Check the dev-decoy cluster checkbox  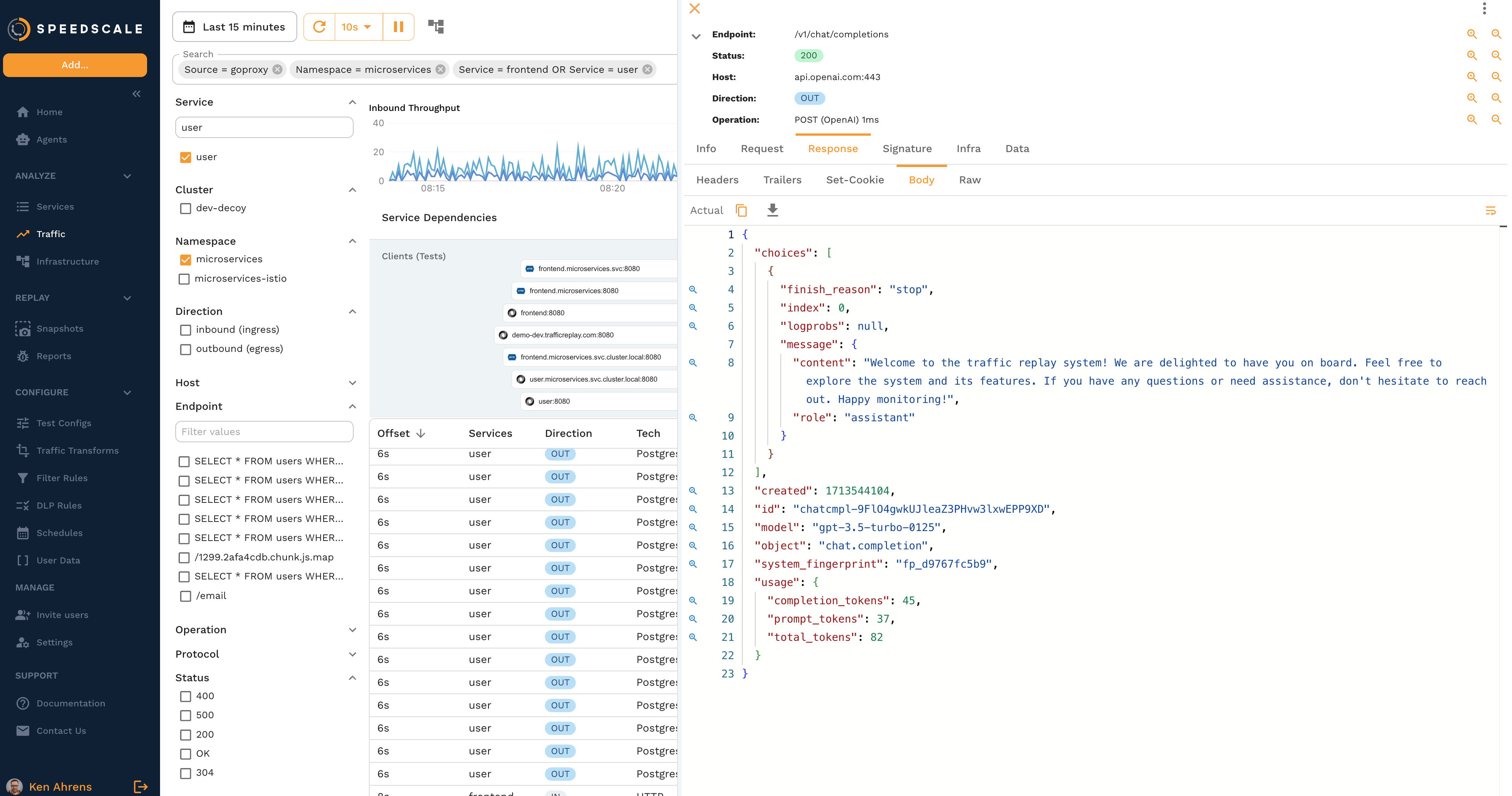[x=186, y=209]
